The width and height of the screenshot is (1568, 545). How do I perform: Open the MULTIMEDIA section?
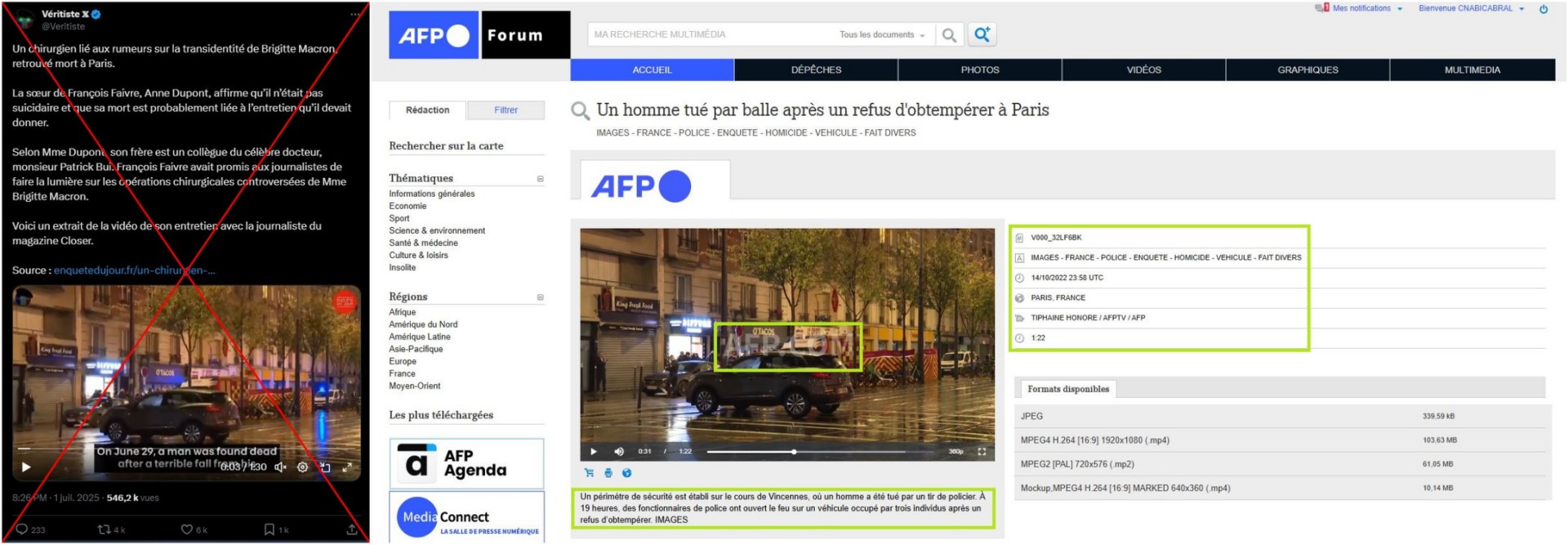click(1472, 69)
